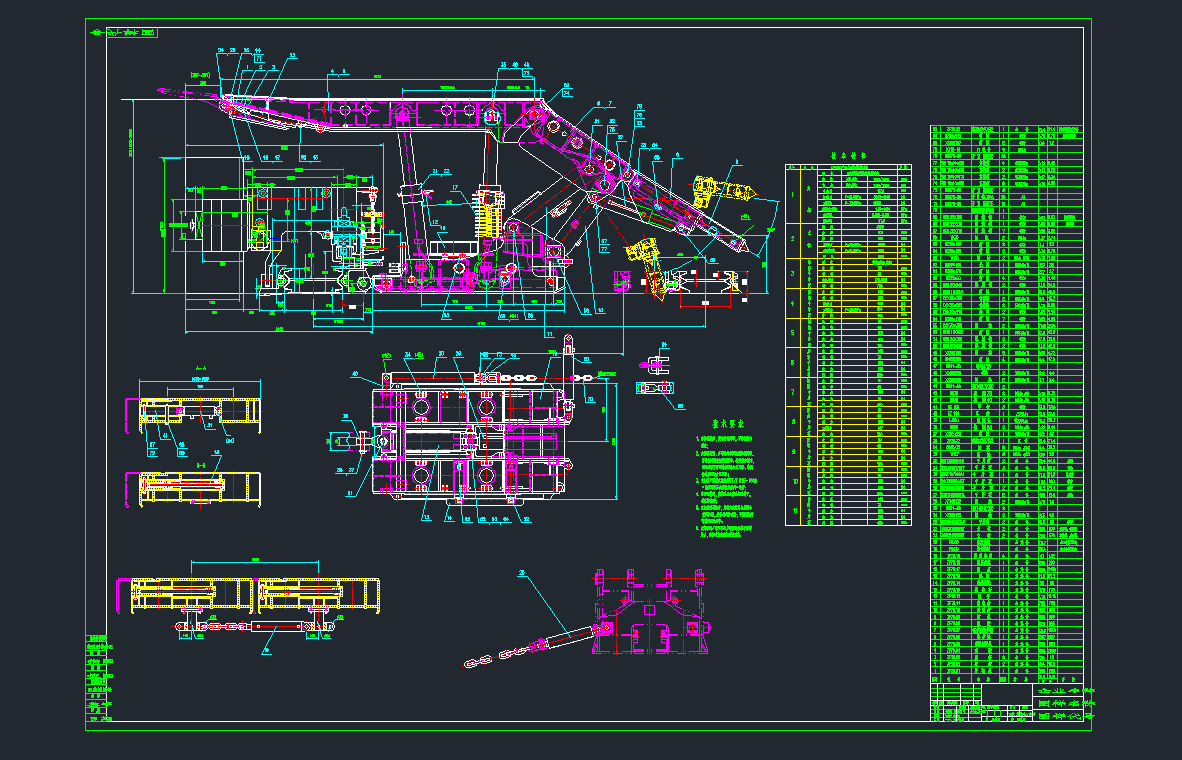Select the yellow technical characteristics table
Image resolution: width=1182 pixels, height=760 pixels.
[x=848, y=345]
